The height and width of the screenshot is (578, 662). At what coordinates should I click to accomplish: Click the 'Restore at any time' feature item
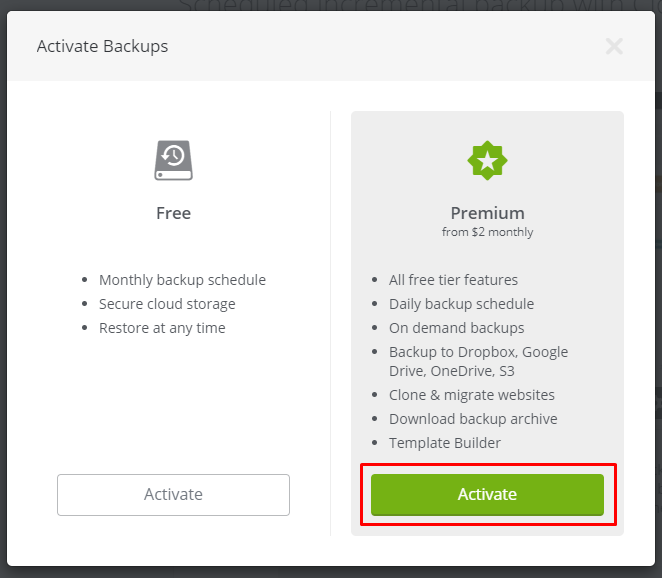click(x=162, y=328)
